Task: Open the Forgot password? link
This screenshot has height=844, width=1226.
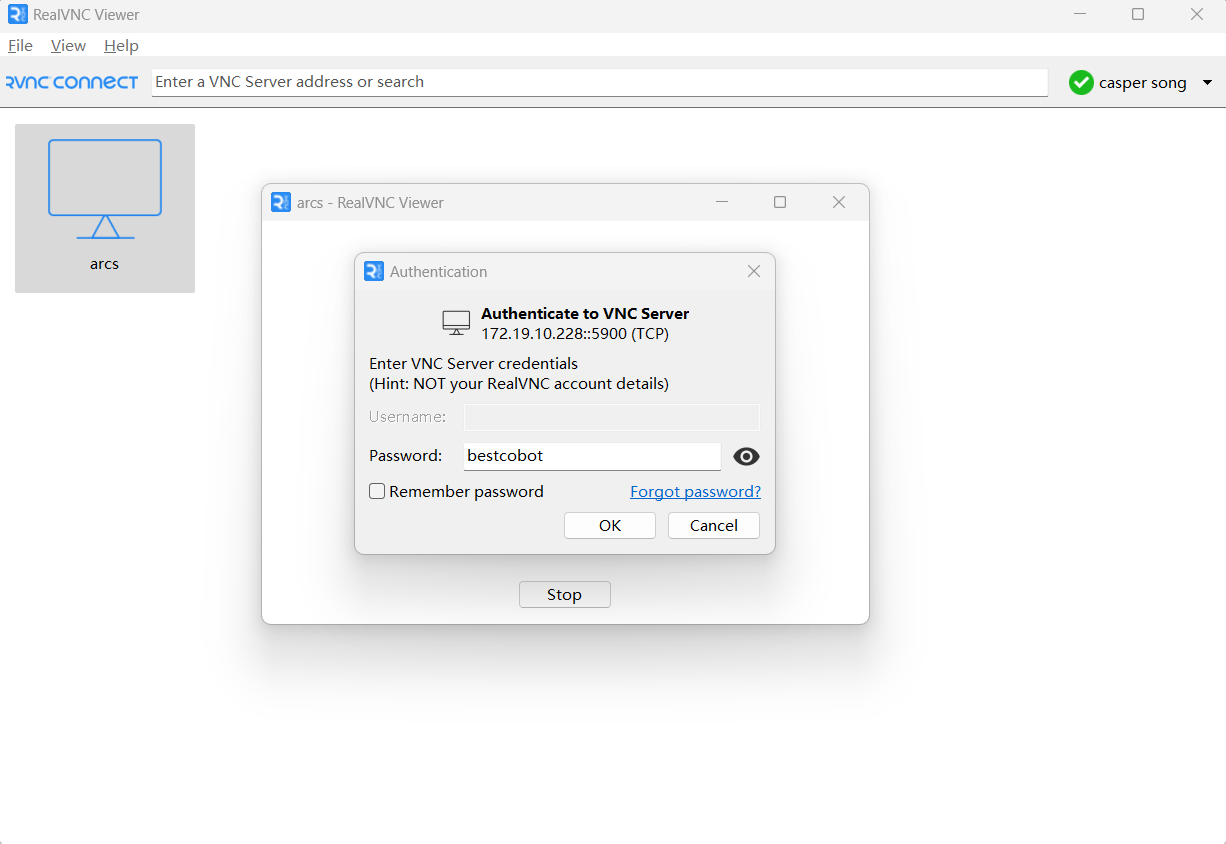Action: [695, 492]
